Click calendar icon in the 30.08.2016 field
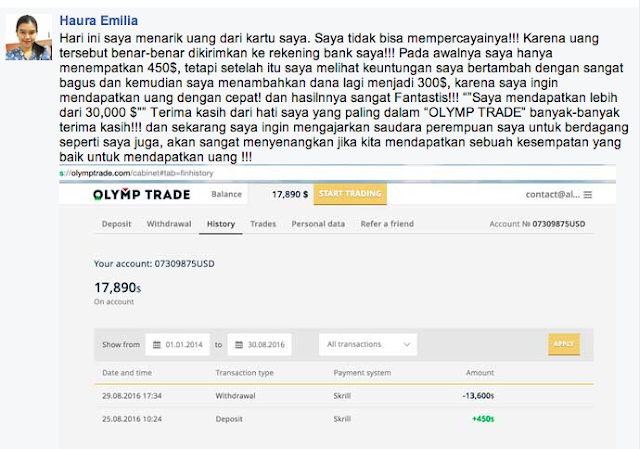 point(239,345)
